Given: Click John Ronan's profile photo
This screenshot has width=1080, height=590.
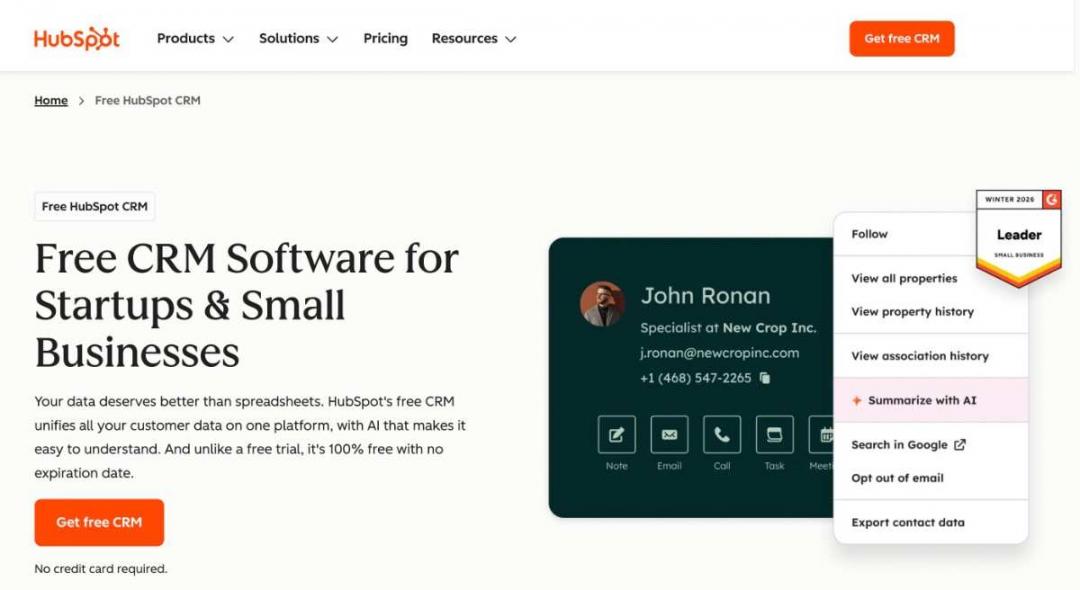Looking at the screenshot, I should click(602, 304).
